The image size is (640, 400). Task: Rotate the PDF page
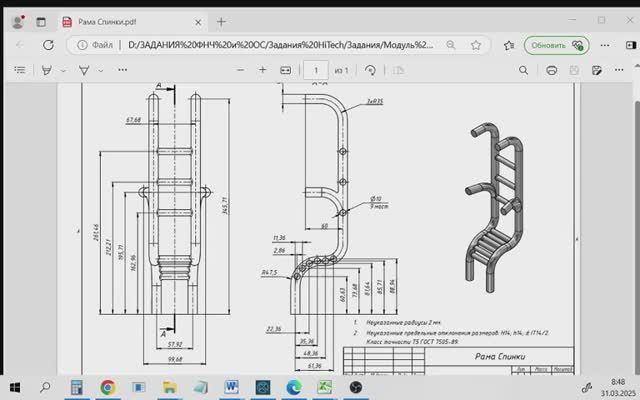pos(370,70)
